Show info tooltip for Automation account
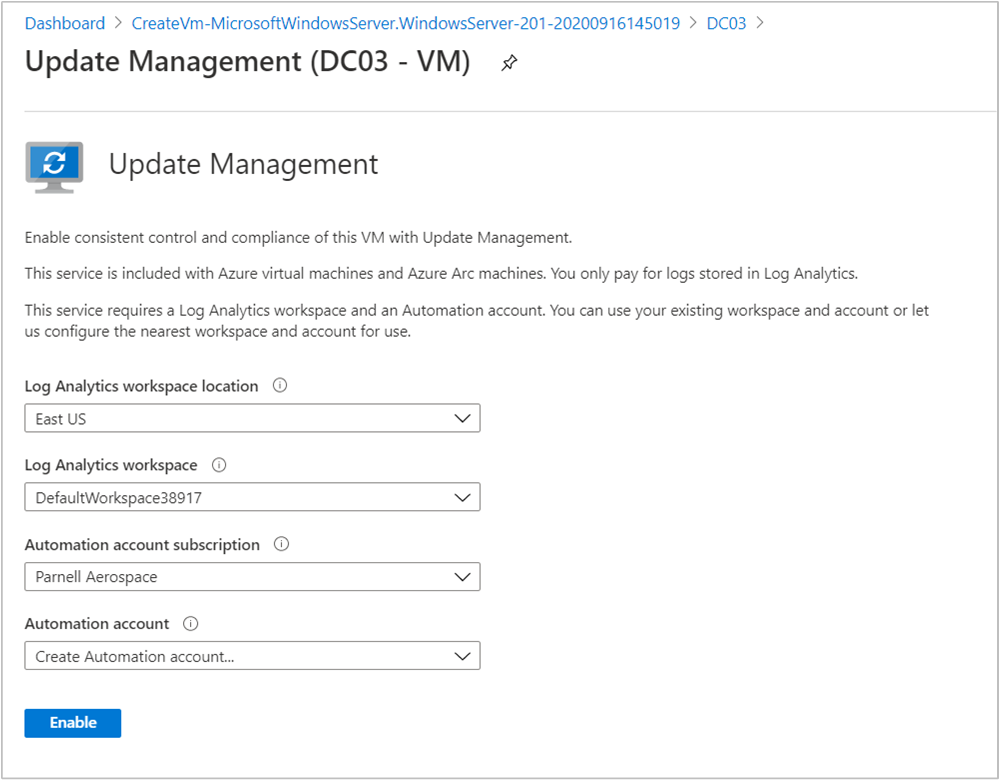Screen dimensions: 1000x780 click(190, 623)
